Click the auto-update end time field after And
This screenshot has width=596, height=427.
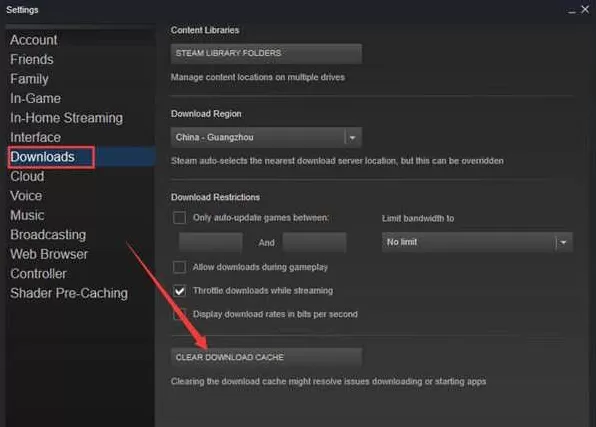pos(314,242)
